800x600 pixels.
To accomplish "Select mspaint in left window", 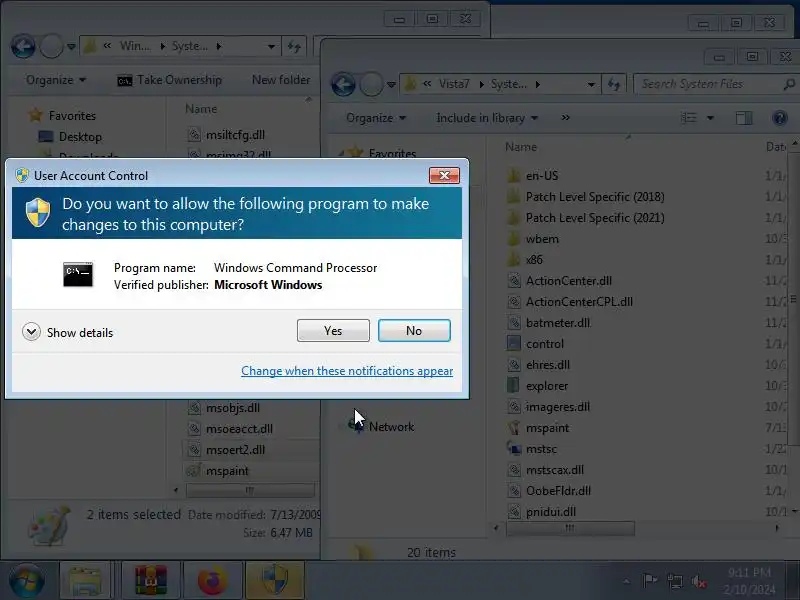I will click(218, 470).
